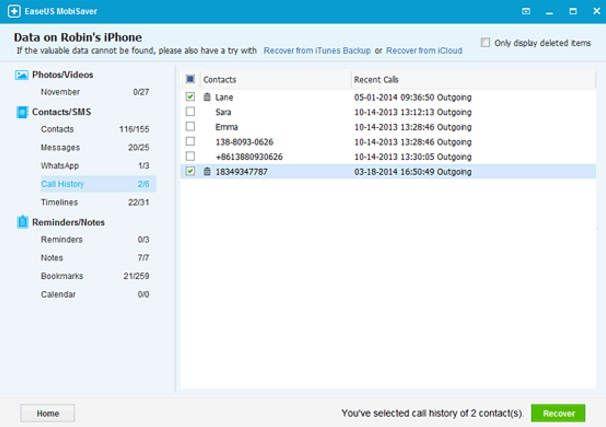Enable Only display deleted items
This screenshot has width=606, height=427.
click(x=486, y=43)
